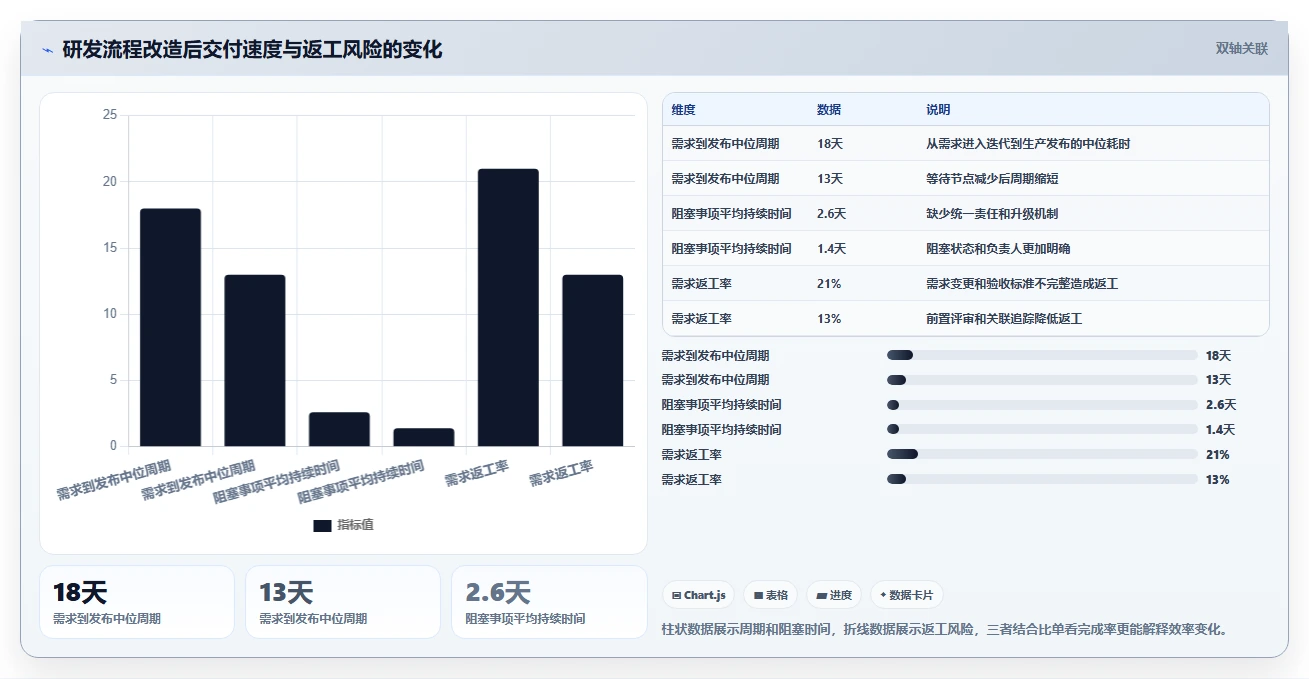Click the 数据卡片 chip
Screen dimensions: 1309x679
click(907, 595)
